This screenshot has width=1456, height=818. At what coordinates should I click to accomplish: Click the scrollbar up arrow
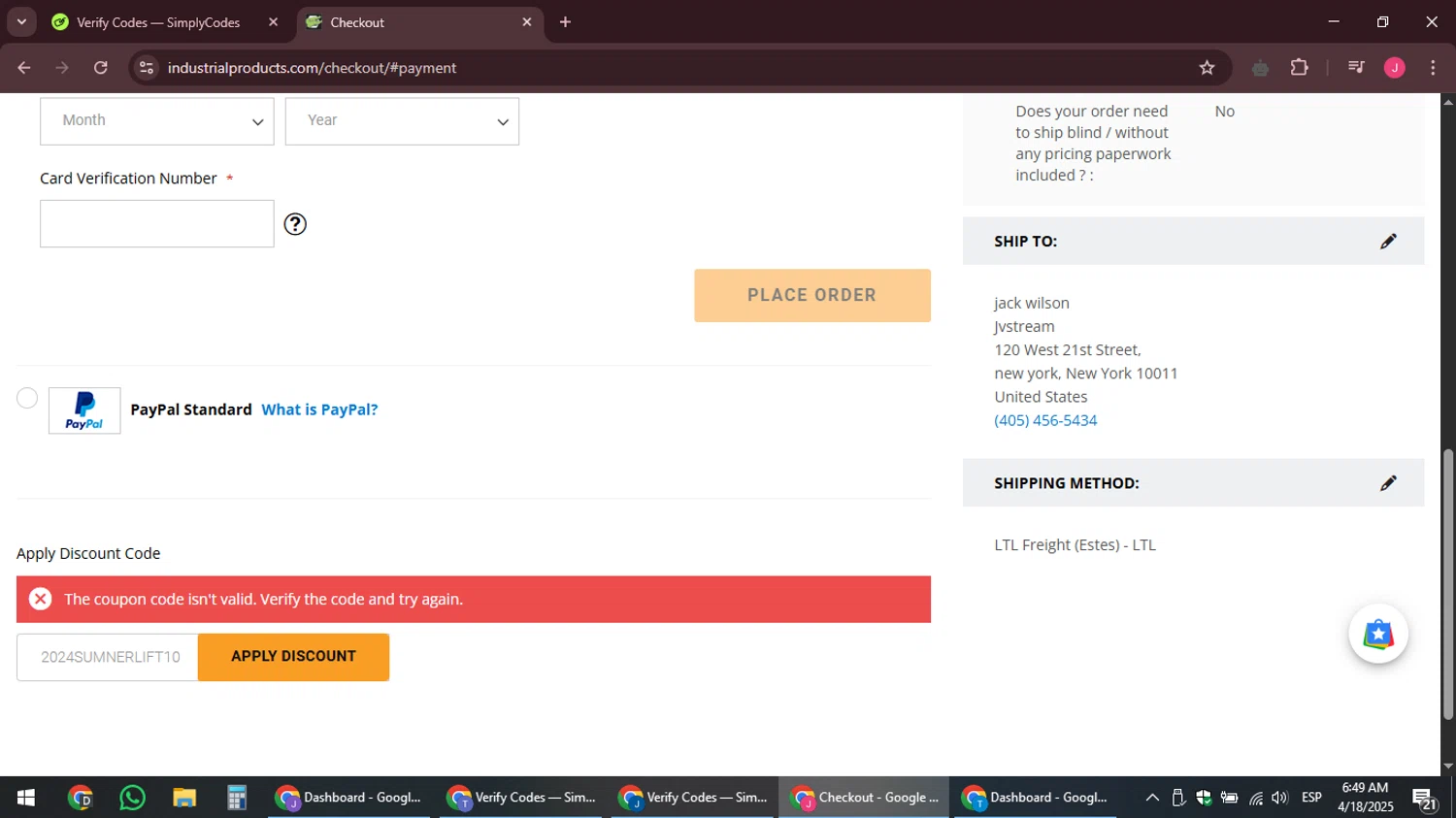click(x=1448, y=101)
